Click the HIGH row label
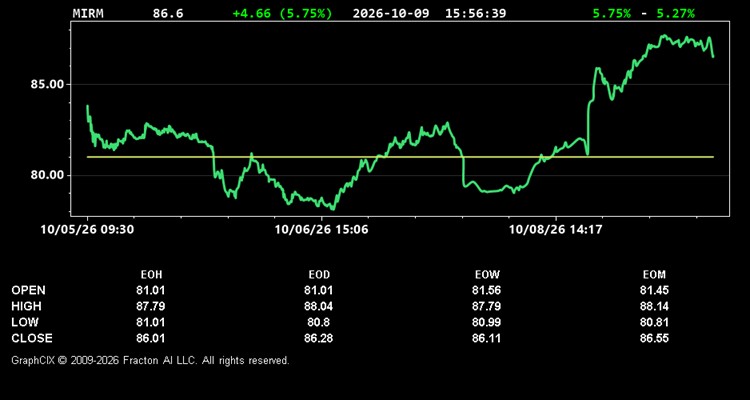Image resolution: width=750 pixels, height=400 pixels. pos(26,306)
